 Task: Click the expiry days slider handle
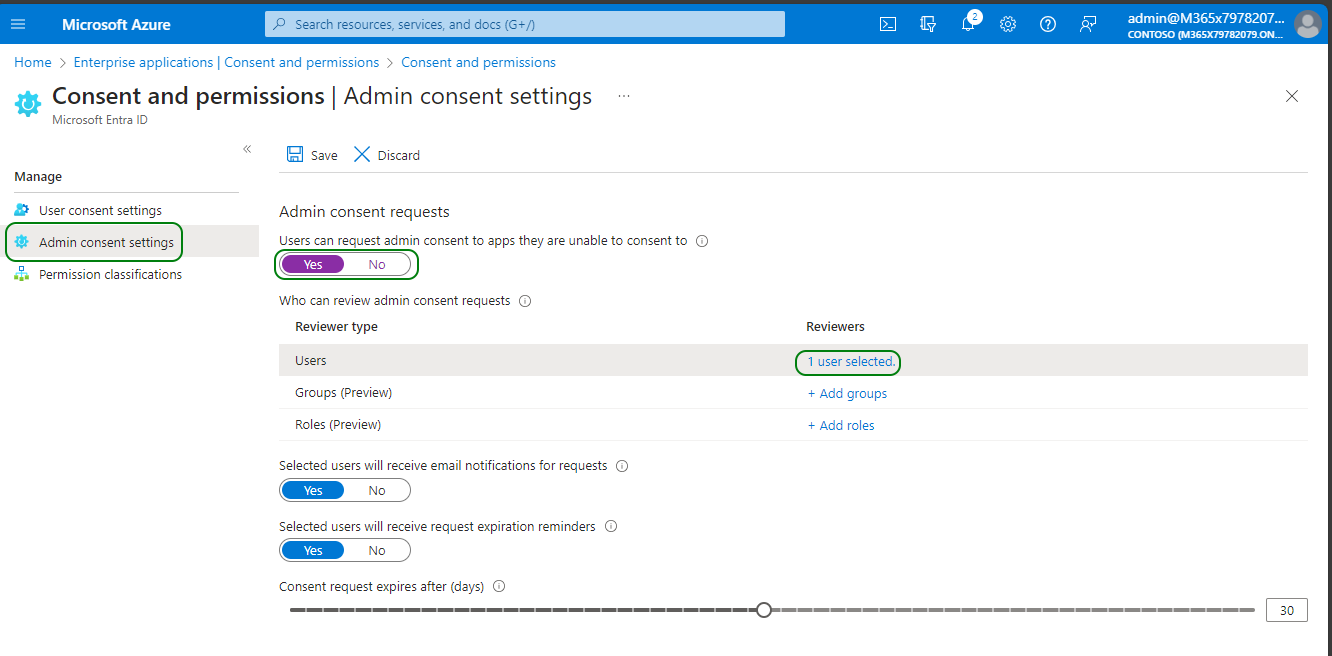pyautogui.click(x=764, y=609)
